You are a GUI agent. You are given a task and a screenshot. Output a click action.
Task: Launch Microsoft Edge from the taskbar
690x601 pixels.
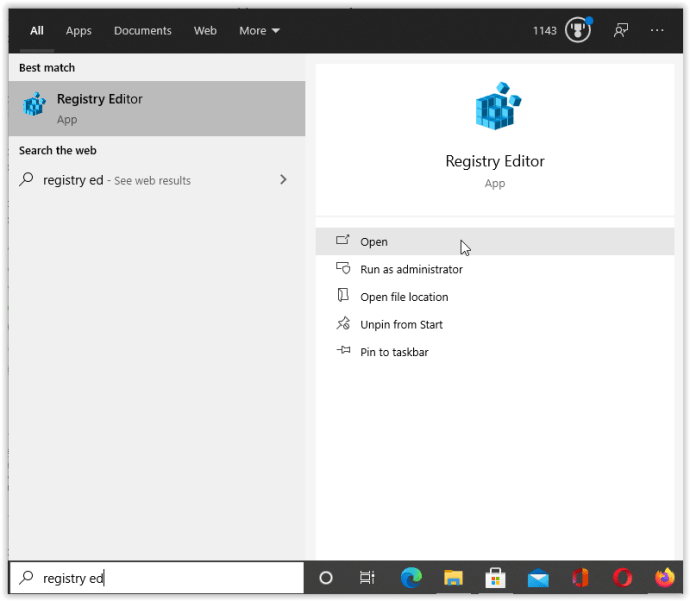tap(411, 577)
